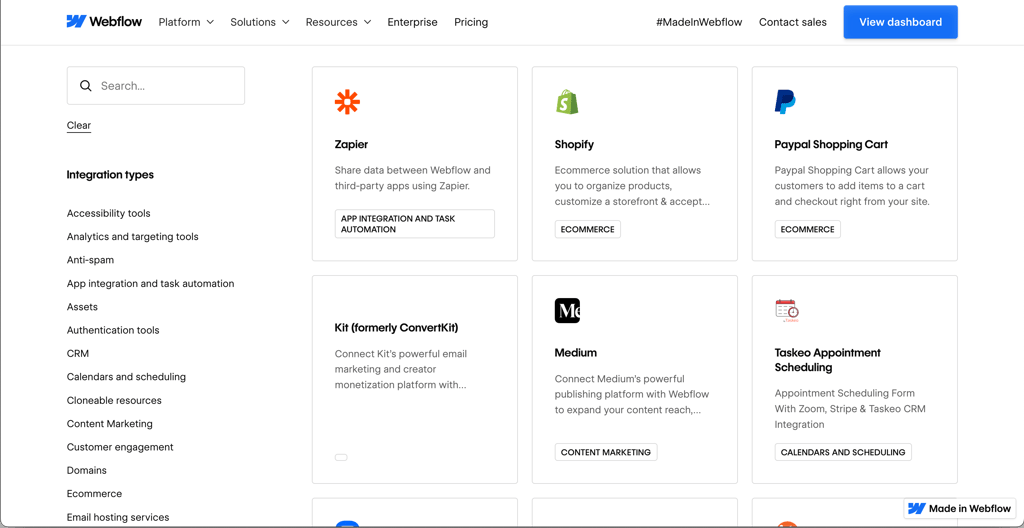Viewport: 1024px width, 528px height.
Task: Focus the Search input field
Action: point(155,86)
